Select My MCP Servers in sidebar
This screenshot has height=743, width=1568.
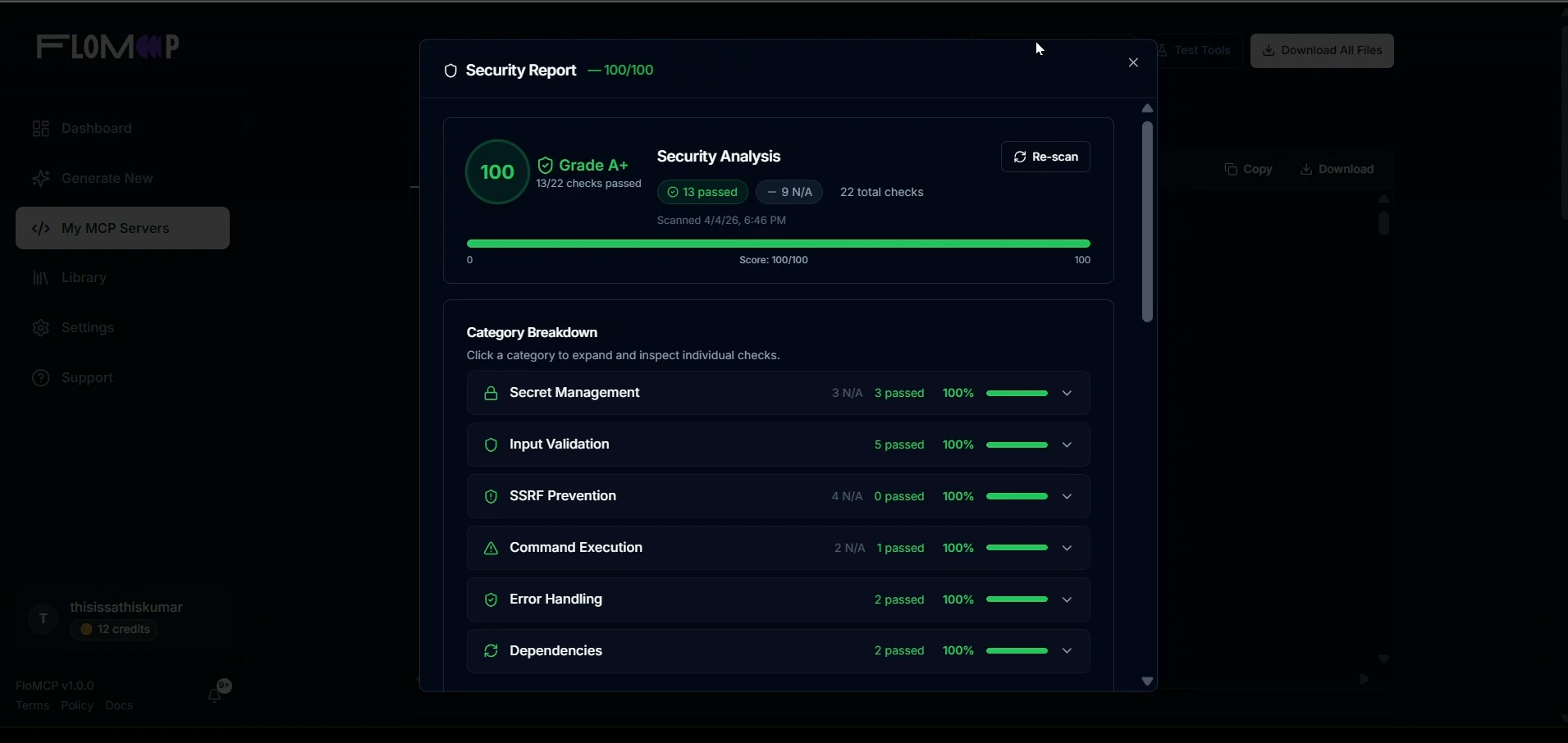pos(122,228)
